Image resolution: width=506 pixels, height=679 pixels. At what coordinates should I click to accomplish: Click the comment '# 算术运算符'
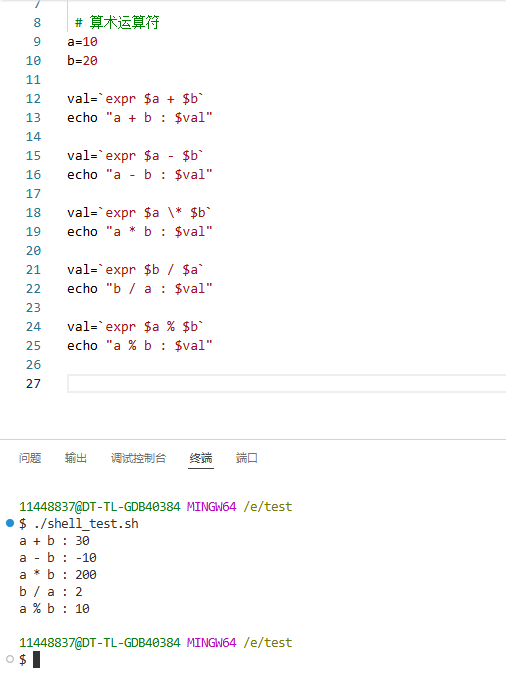[117, 23]
